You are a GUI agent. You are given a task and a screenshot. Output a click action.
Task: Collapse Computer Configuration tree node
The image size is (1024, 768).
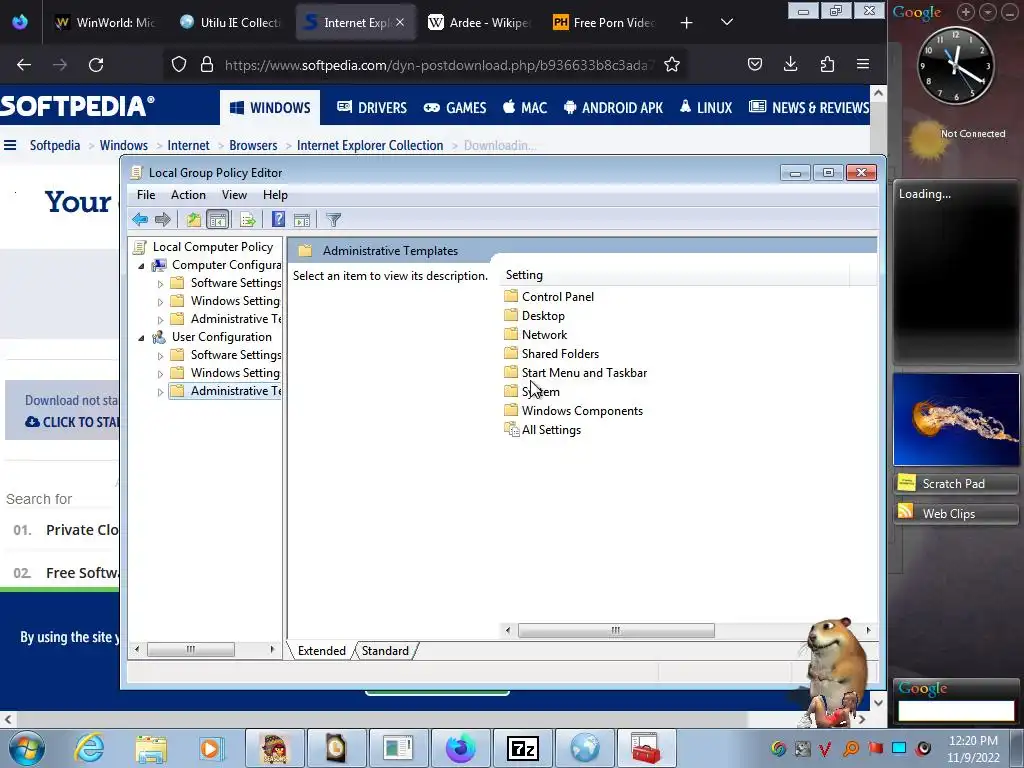[141, 266]
